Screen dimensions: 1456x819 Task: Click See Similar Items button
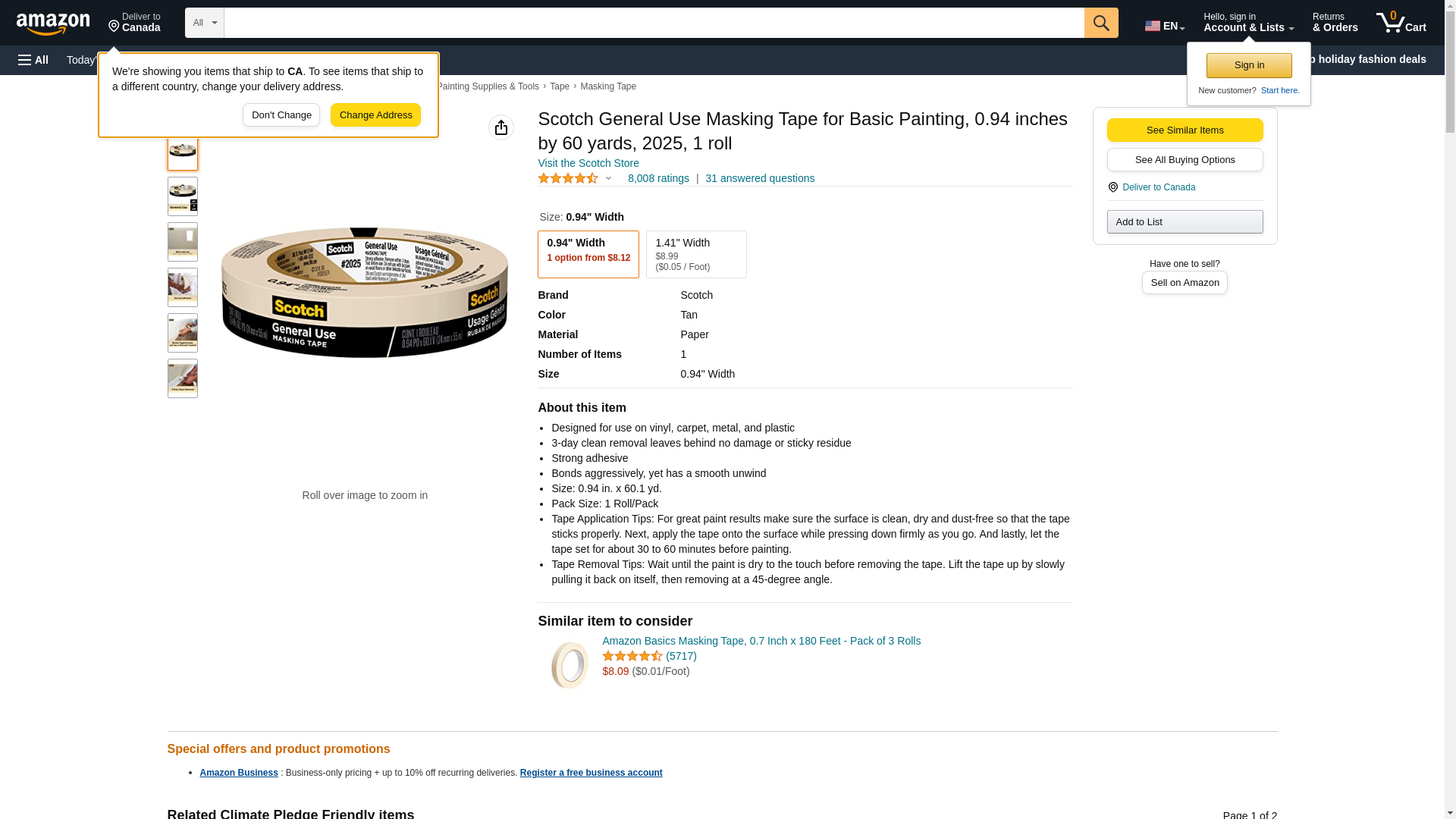click(1185, 130)
